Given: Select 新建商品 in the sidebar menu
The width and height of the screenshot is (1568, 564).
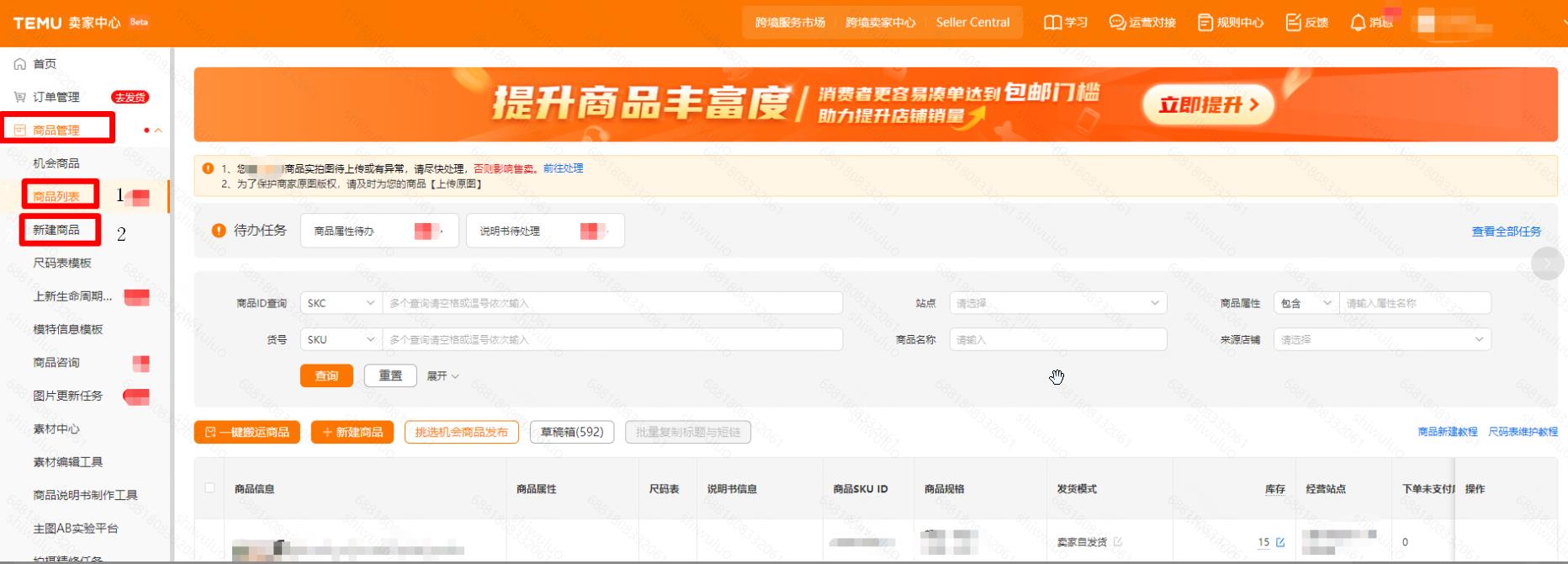Looking at the screenshot, I should click(x=56, y=230).
